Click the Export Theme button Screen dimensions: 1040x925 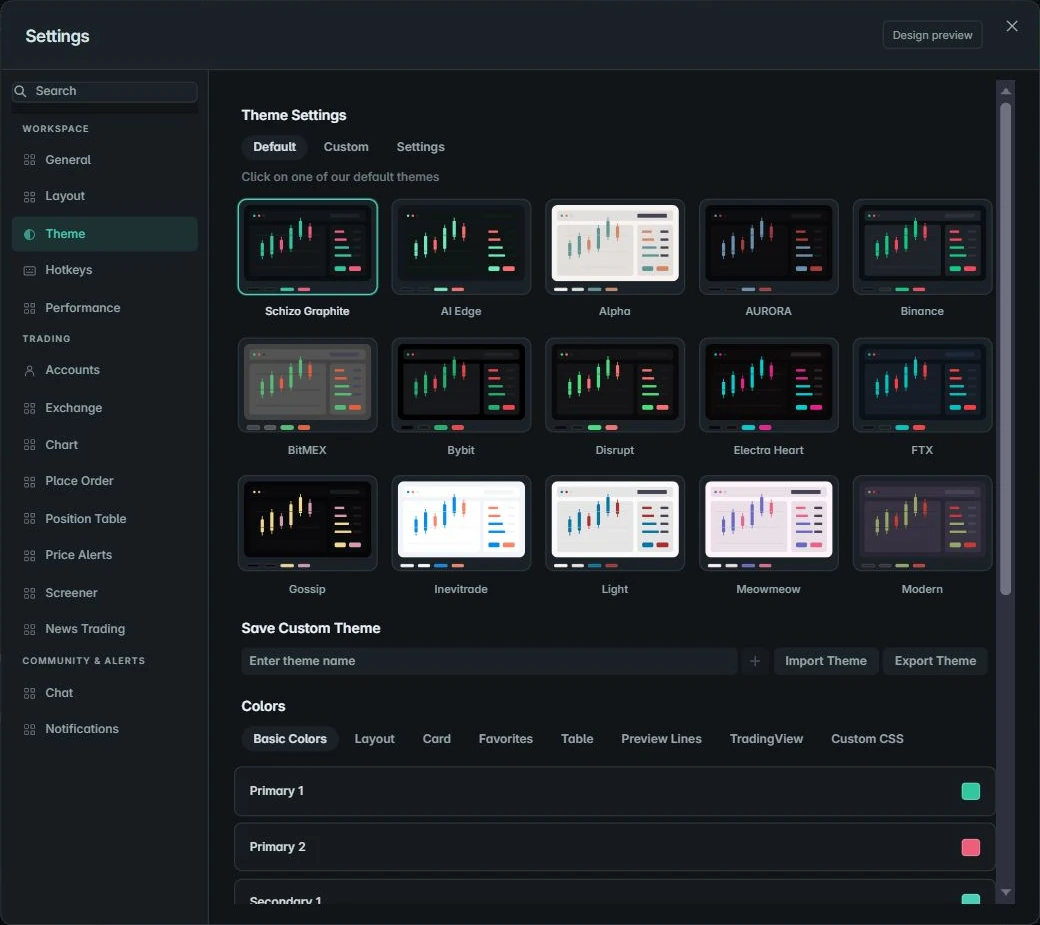935,661
